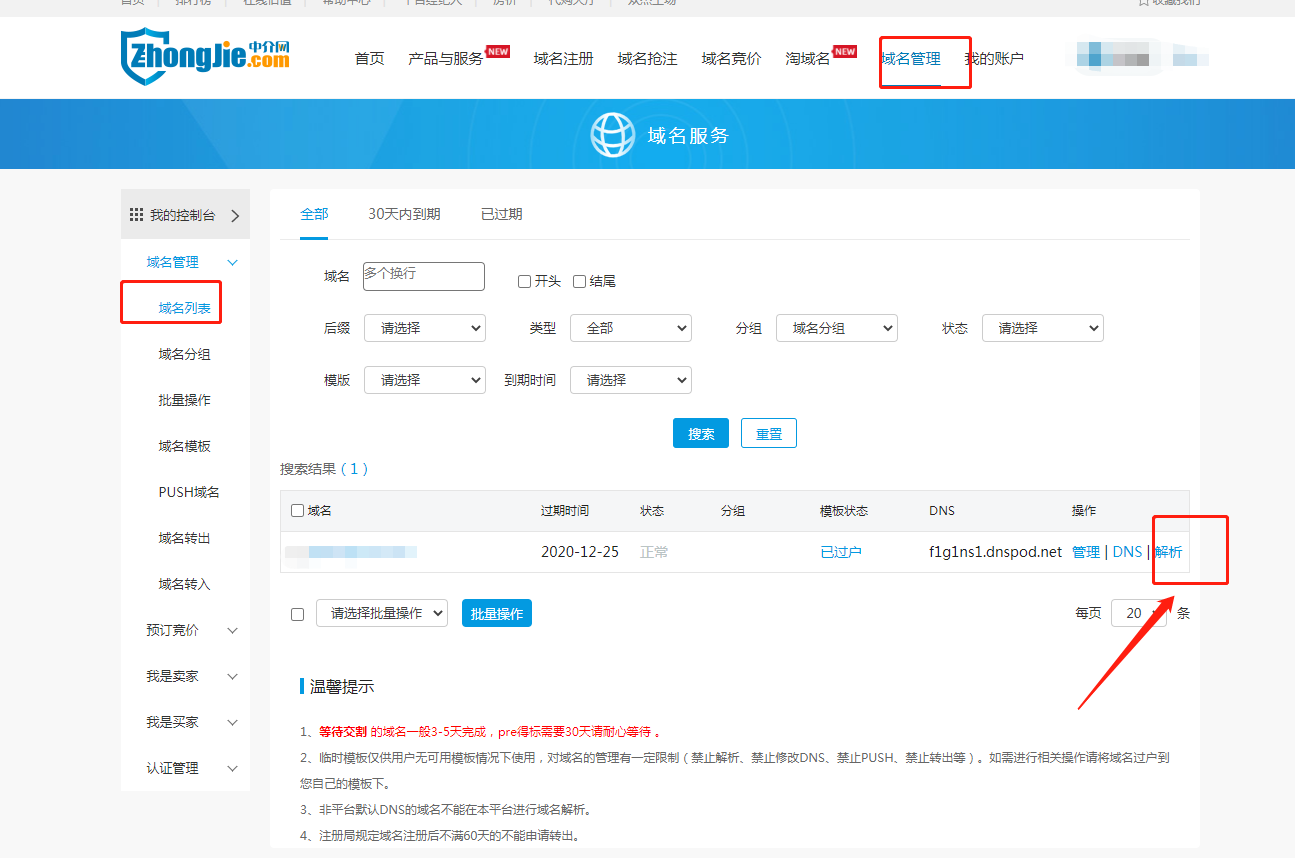Open the 类型 dropdown showing 全部

pyautogui.click(x=630, y=328)
